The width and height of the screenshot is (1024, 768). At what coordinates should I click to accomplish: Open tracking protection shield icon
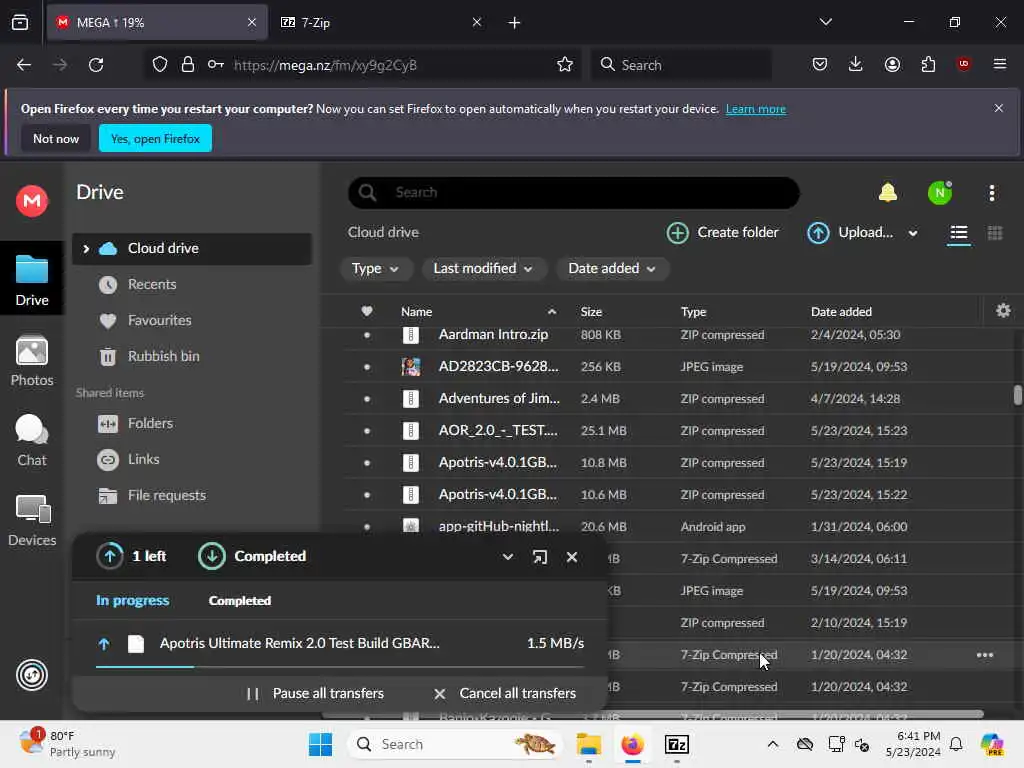point(159,65)
